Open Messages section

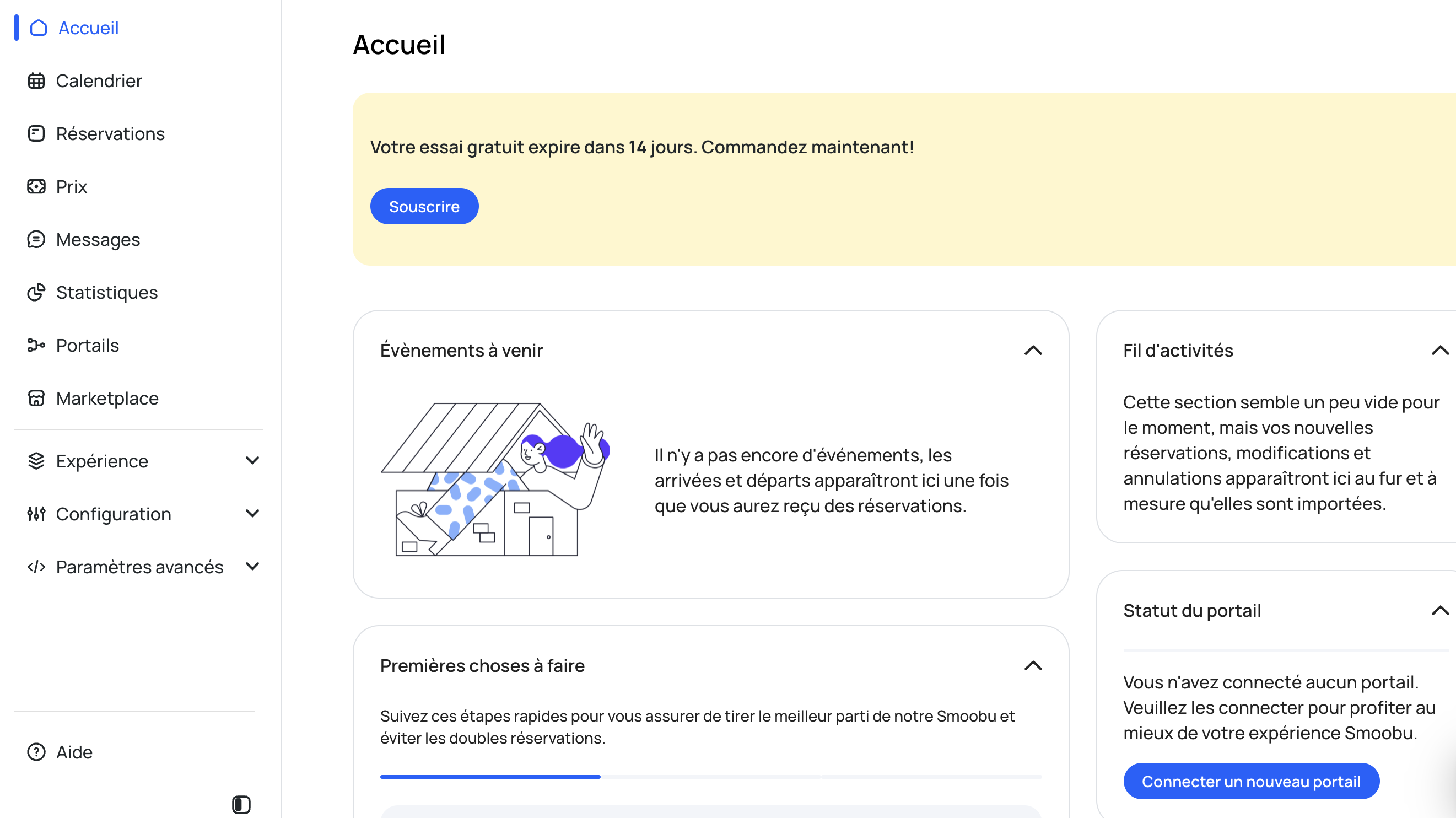coord(98,240)
